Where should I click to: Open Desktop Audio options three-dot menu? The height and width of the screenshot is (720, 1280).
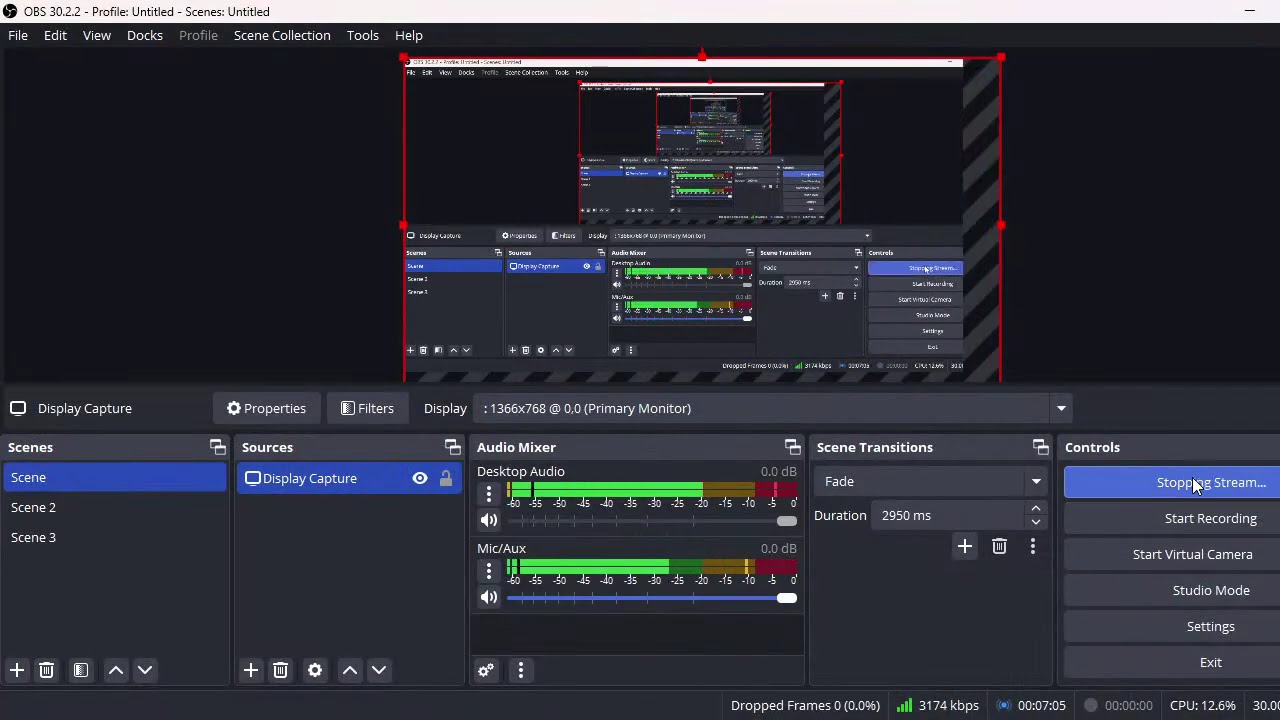(x=489, y=494)
